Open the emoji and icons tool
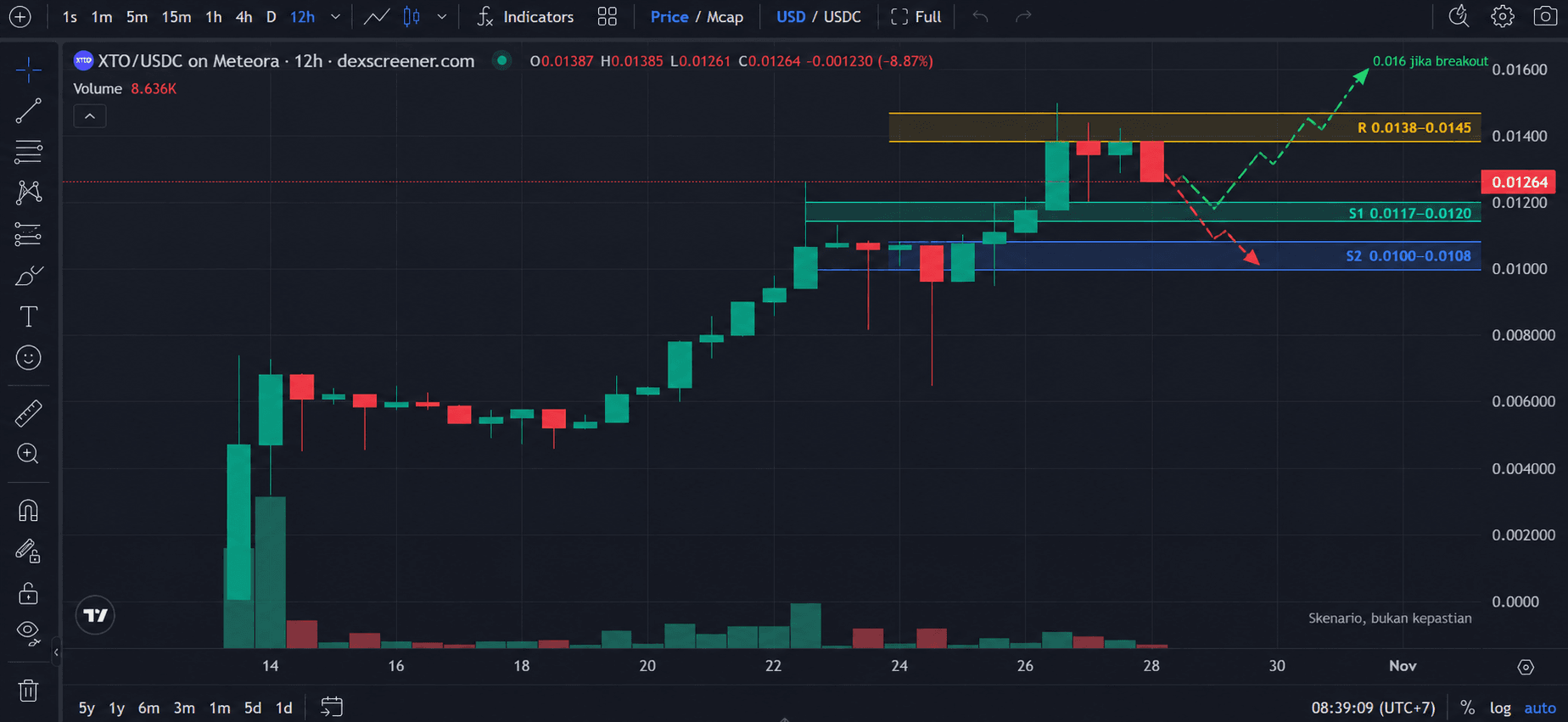This screenshot has height=722, width=1568. pyautogui.click(x=29, y=358)
